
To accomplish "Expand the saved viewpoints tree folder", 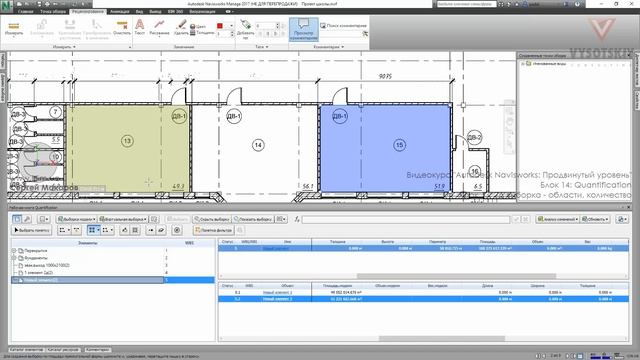I will coord(523,64).
